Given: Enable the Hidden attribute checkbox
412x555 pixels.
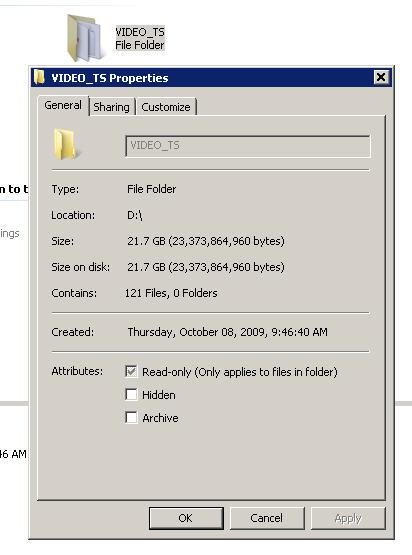Looking at the screenshot, I should click(x=131, y=395).
